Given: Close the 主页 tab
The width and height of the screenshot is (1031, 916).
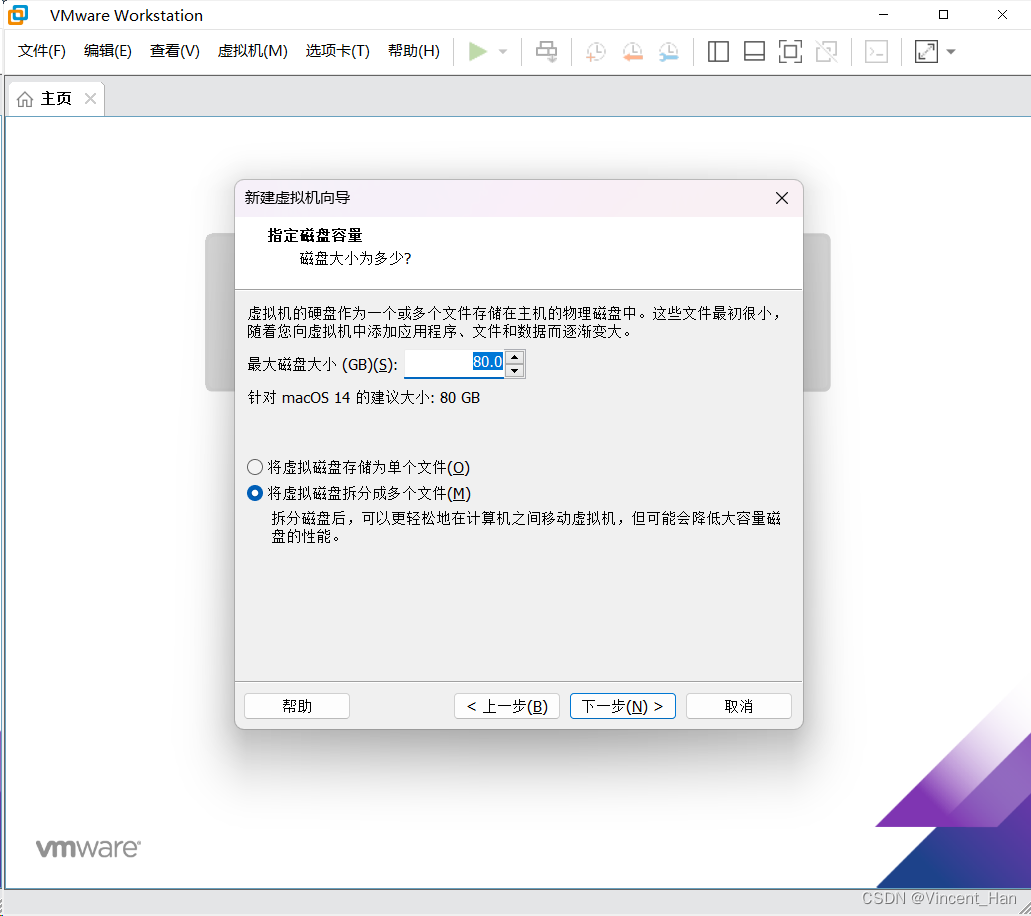Looking at the screenshot, I should (x=91, y=99).
